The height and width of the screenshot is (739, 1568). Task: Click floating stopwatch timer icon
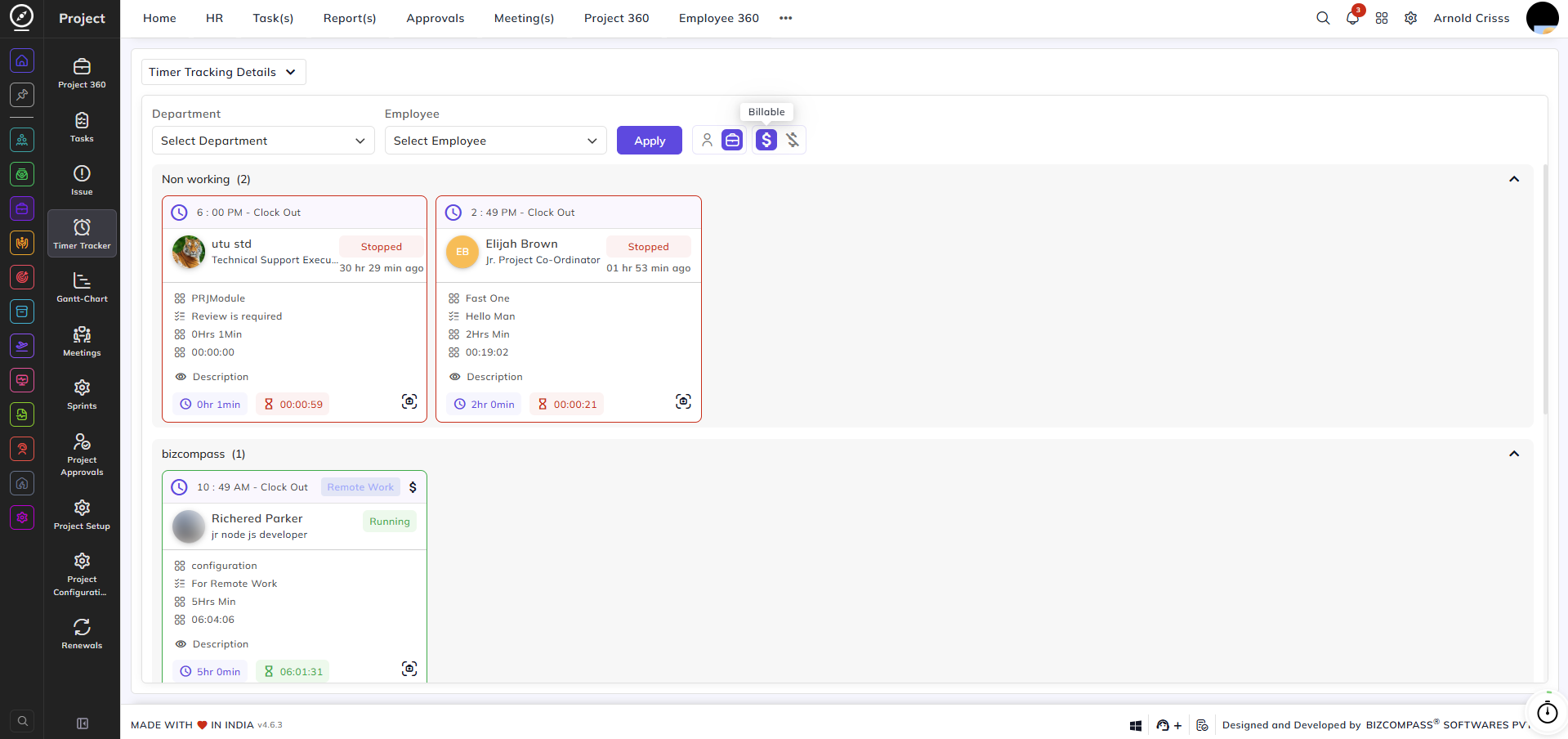click(x=1547, y=713)
